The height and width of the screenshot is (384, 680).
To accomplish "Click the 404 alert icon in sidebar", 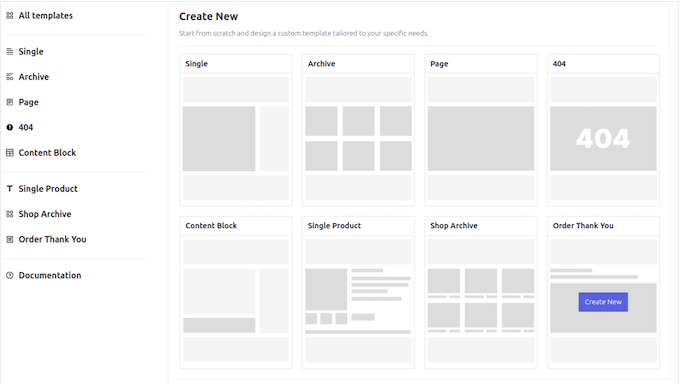I will coord(10,128).
